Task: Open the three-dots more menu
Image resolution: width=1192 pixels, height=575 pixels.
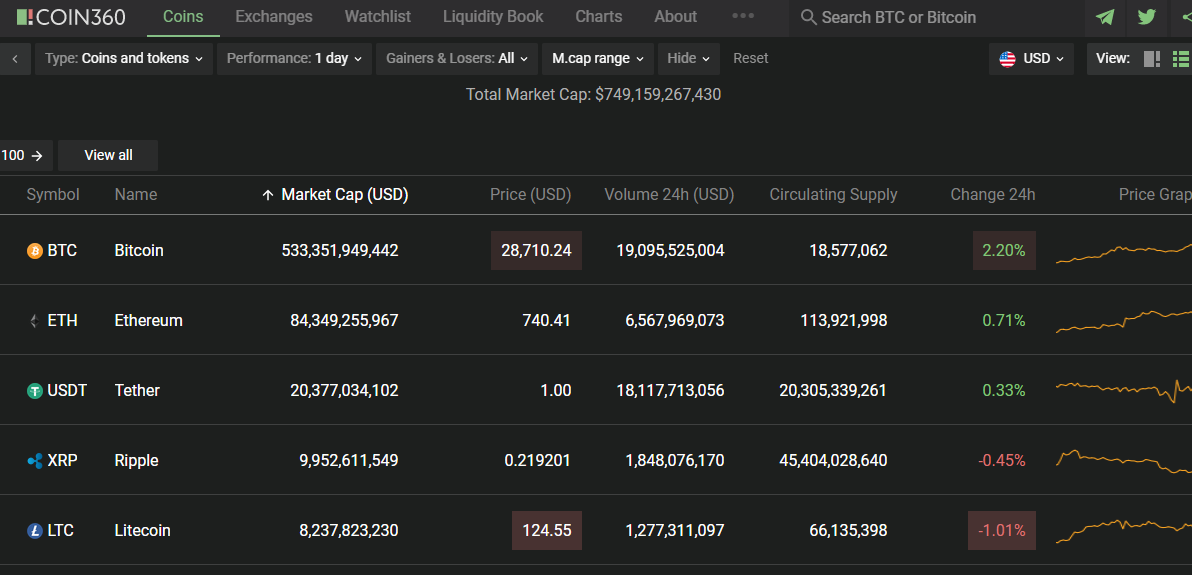Action: (x=743, y=16)
